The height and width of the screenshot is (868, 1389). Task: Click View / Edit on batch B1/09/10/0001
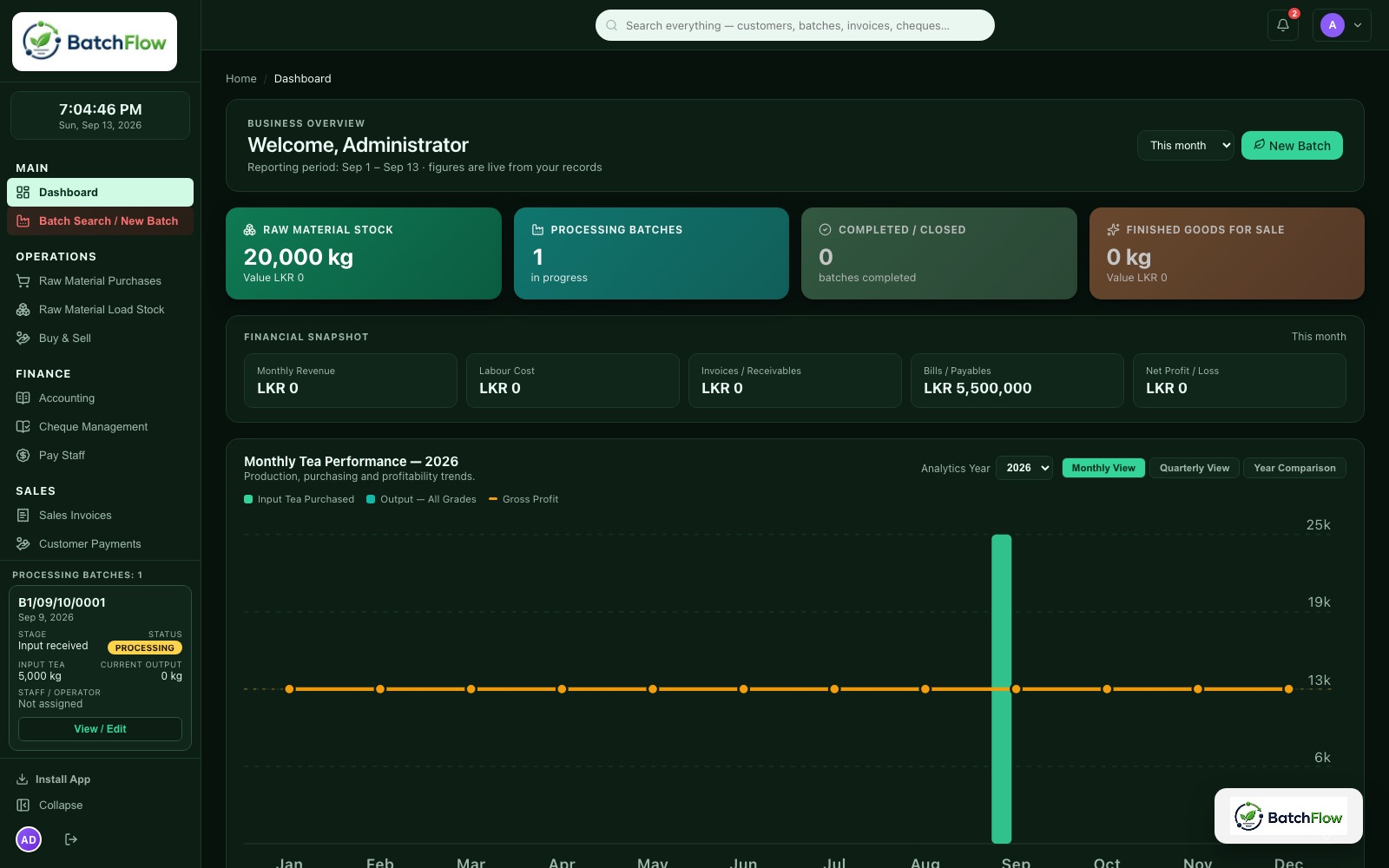point(100,729)
